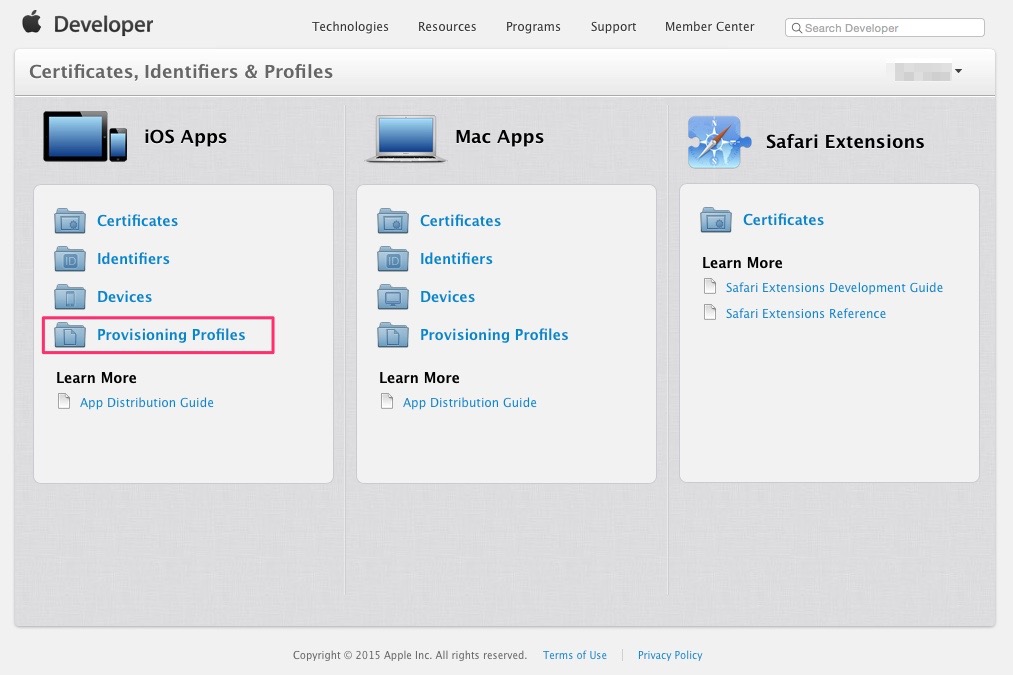
Task: Click the Certificates, Identifiers & Profiles title
Action: tap(181, 72)
